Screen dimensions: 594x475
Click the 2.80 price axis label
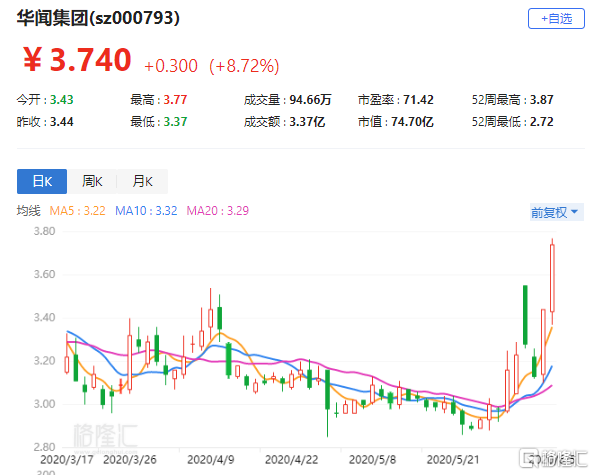pos(44,447)
